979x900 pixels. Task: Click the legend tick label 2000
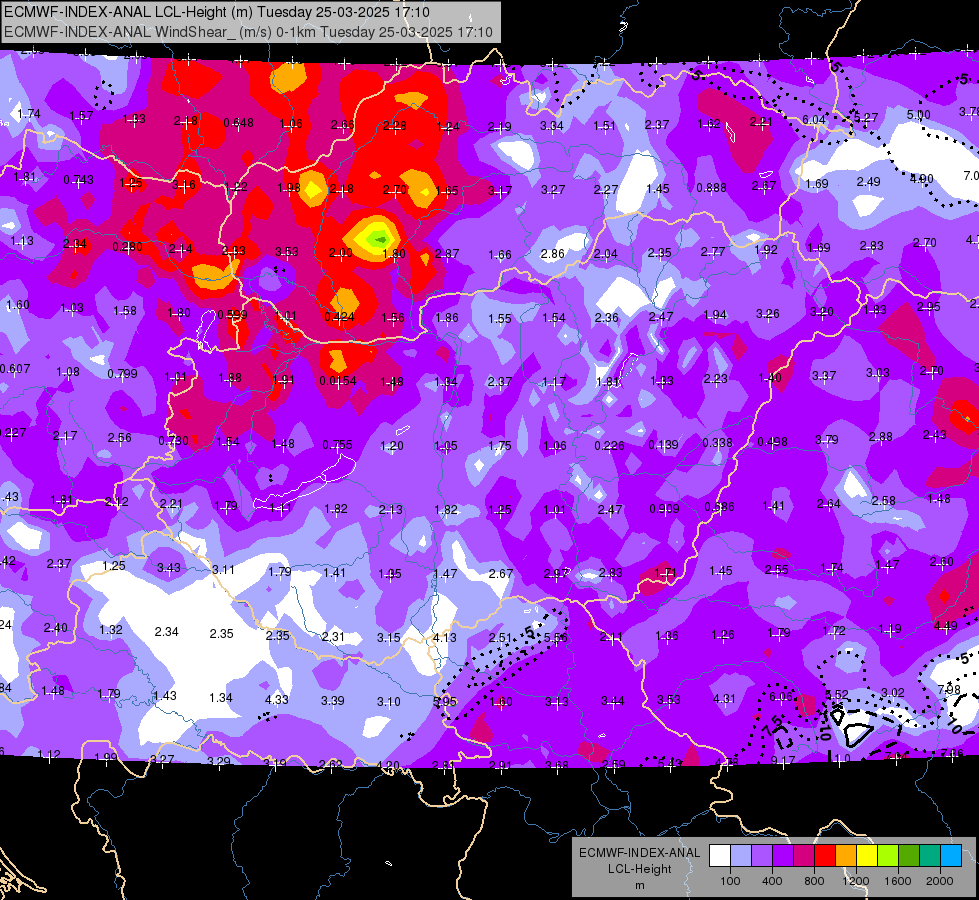pos(940,881)
